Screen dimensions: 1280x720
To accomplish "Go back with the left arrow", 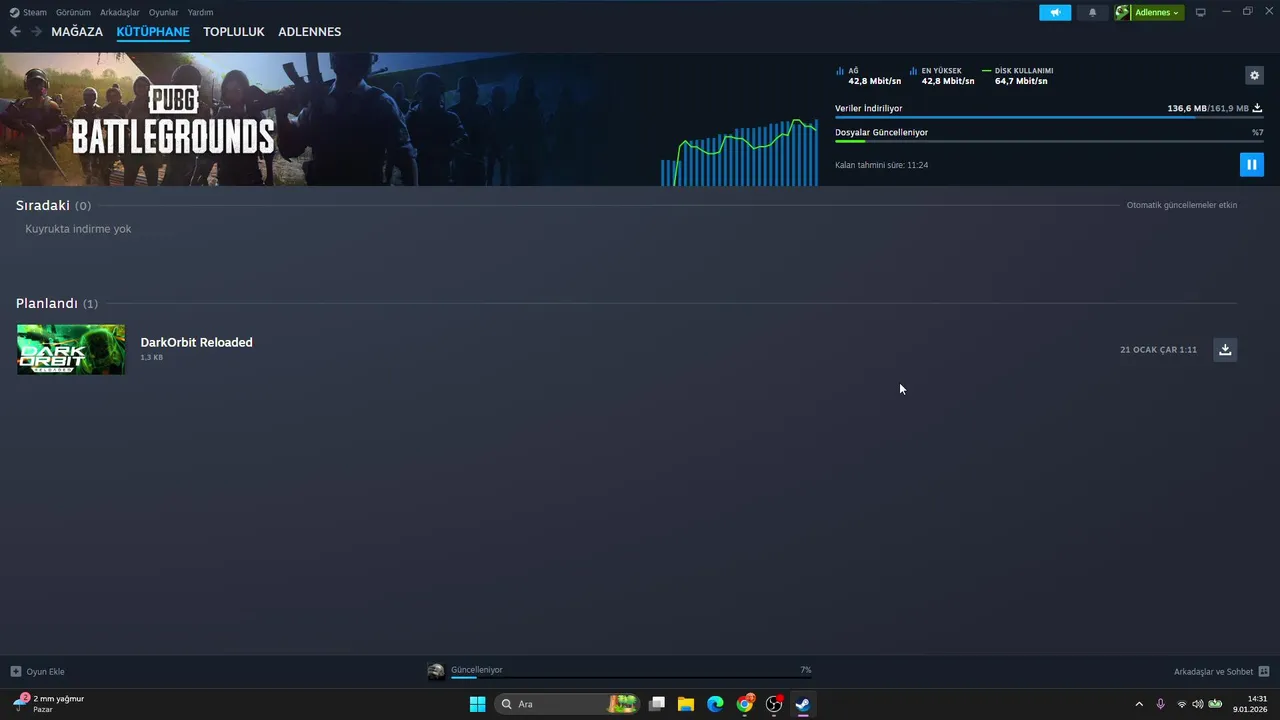I will 15,32.
